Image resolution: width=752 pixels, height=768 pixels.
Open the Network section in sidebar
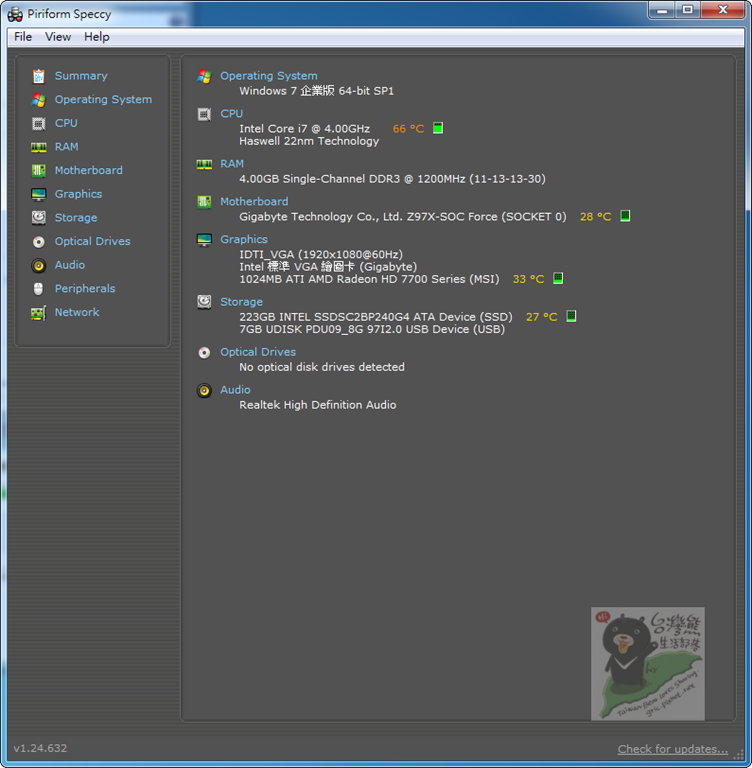pyautogui.click(x=77, y=312)
